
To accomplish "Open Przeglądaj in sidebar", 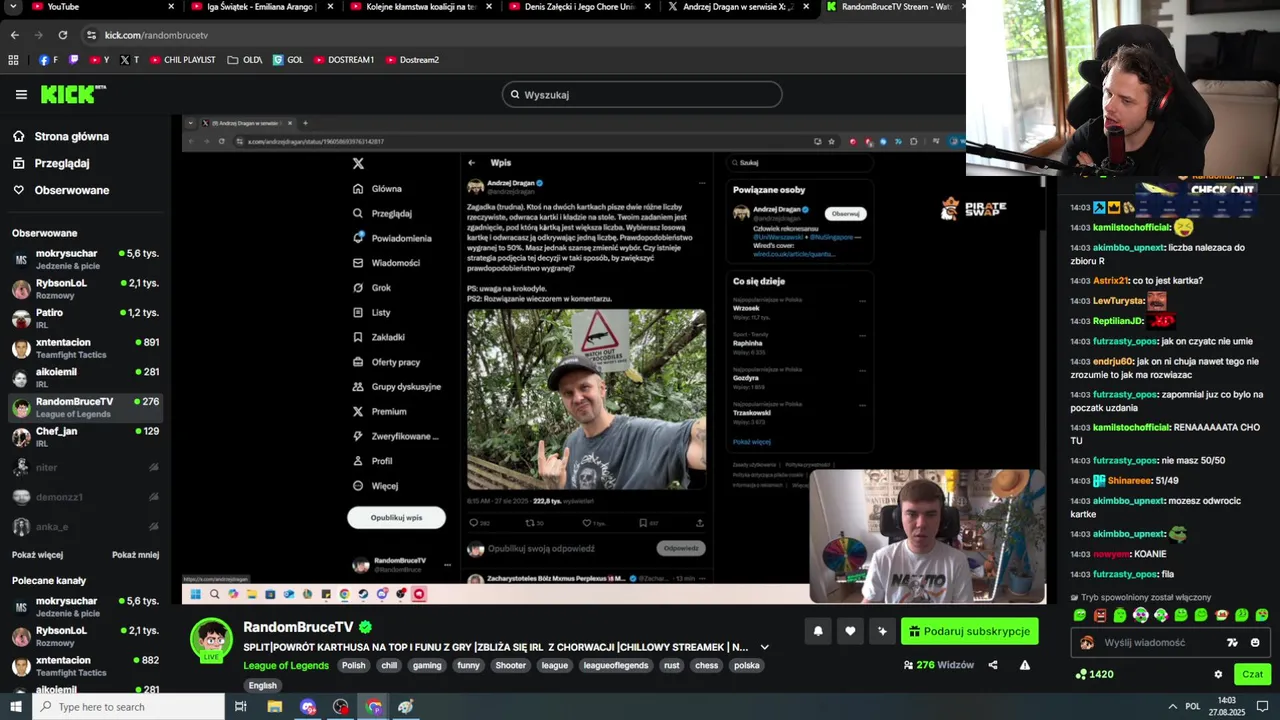I will (x=51, y=163).
